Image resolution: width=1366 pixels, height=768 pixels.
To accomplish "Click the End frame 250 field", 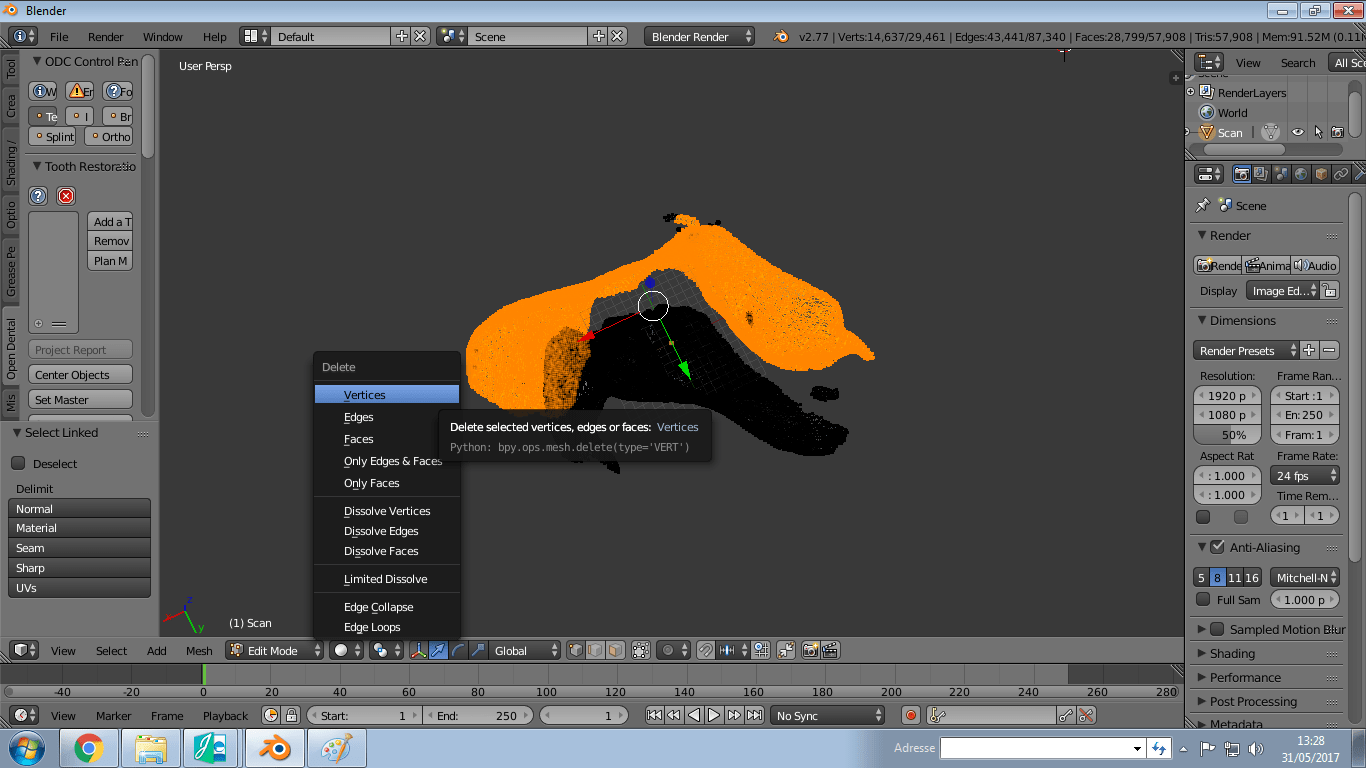I will click(x=479, y=715).
